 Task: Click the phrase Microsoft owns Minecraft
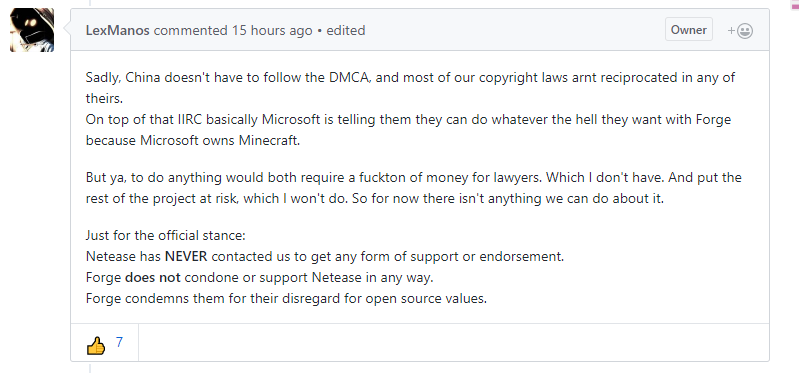[x=220, y=141]
